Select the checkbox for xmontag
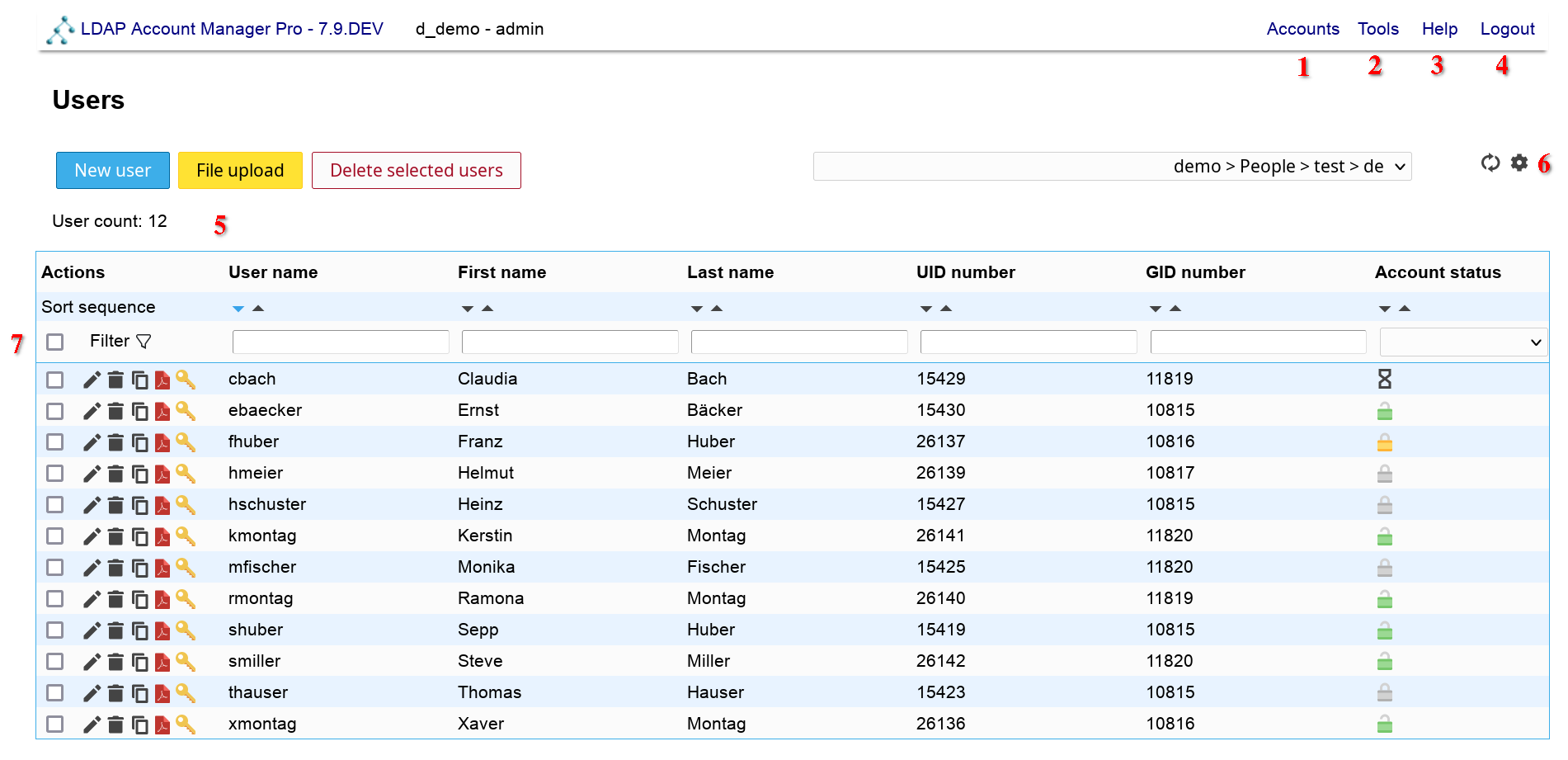The width and height of the screenshot is (1568, 760). (55, 725)
